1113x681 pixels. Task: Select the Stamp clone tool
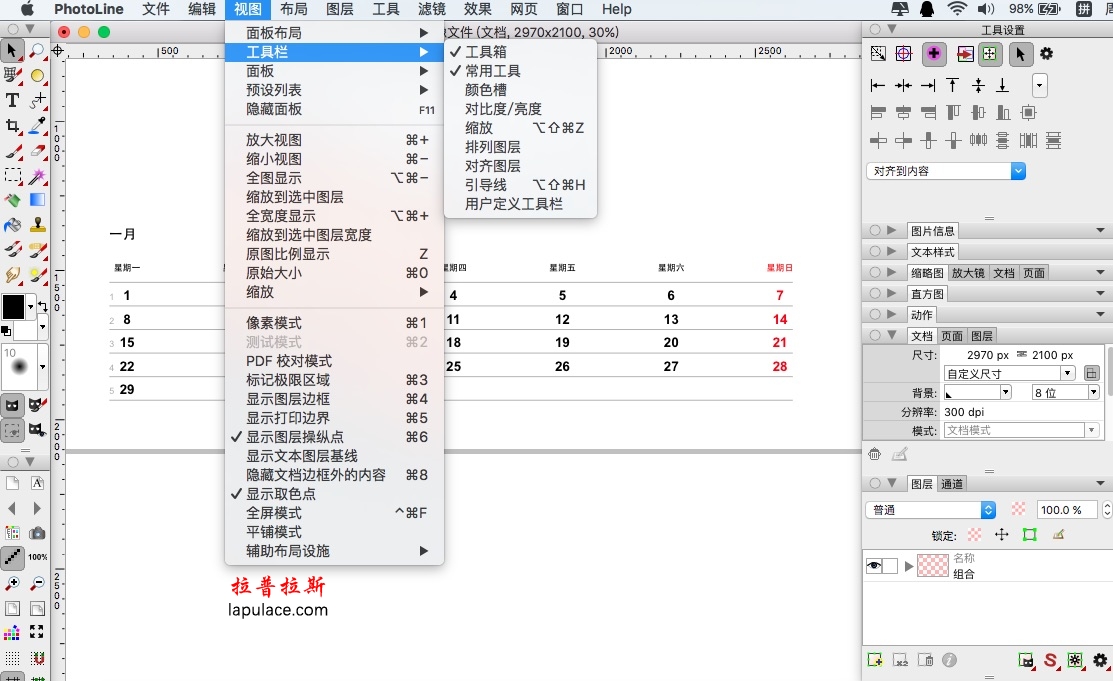tap(38, 225)
